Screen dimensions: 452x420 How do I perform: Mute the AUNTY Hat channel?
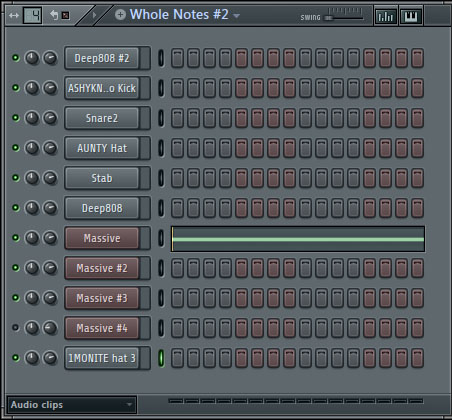coord(15,148)
